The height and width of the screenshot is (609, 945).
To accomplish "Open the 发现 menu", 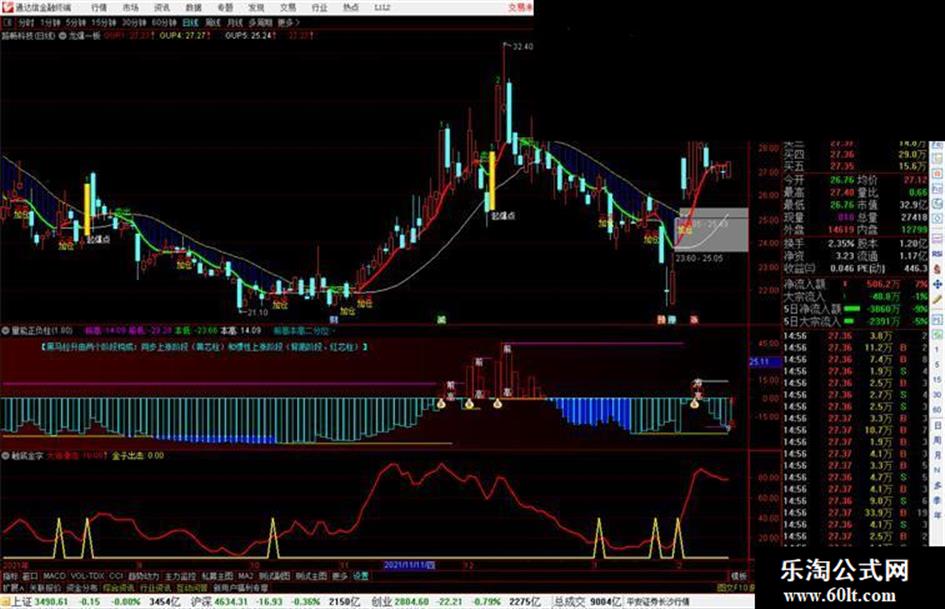I will [256, 8].
